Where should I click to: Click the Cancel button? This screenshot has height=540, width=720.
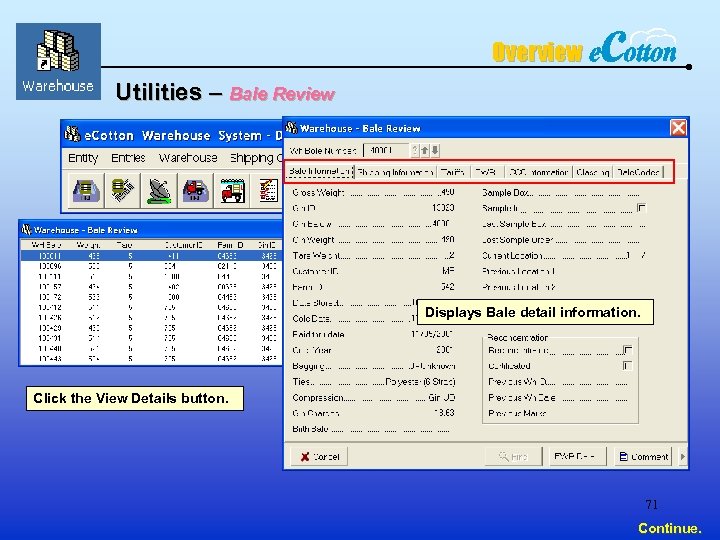tap(319, 456)
